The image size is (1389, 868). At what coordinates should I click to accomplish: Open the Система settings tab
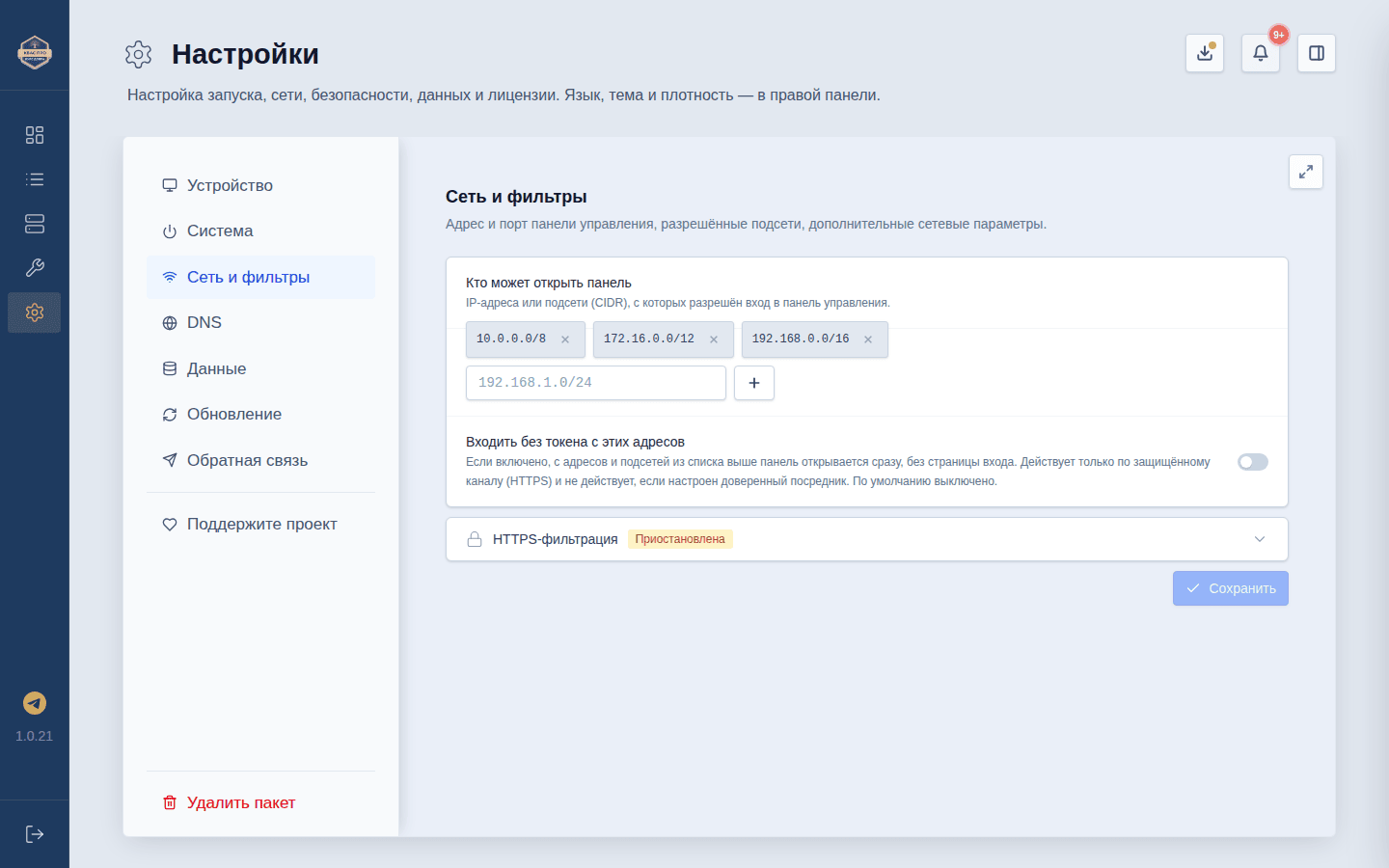pos(260,231)
